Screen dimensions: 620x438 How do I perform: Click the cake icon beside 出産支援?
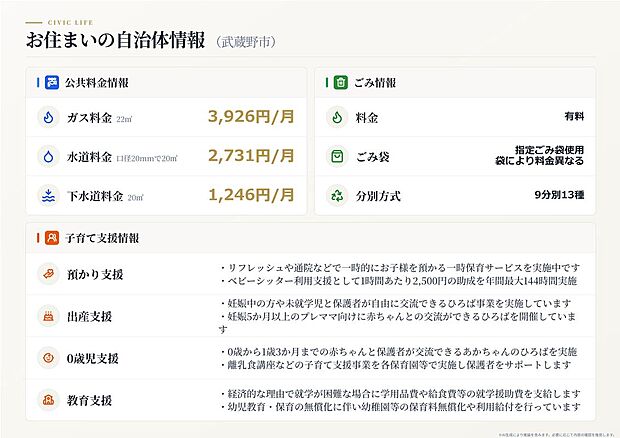pos(48,316)
